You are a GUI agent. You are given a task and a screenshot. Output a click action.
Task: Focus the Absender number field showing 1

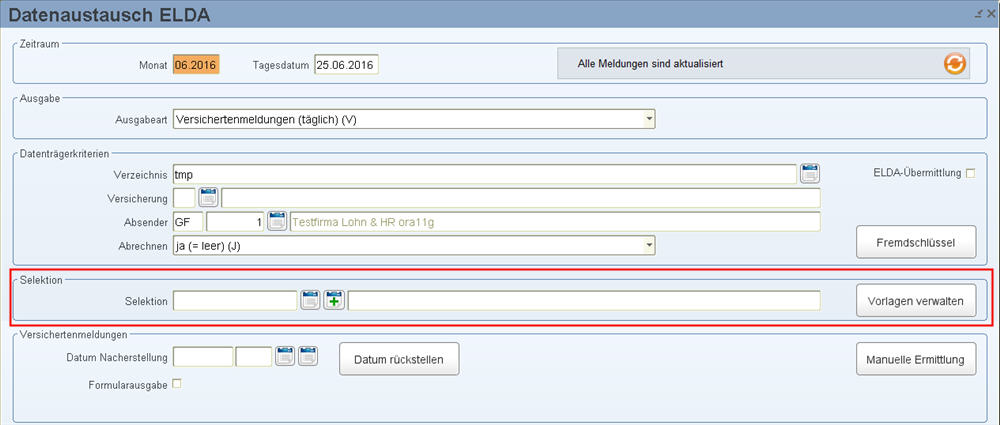click(235, 221)
